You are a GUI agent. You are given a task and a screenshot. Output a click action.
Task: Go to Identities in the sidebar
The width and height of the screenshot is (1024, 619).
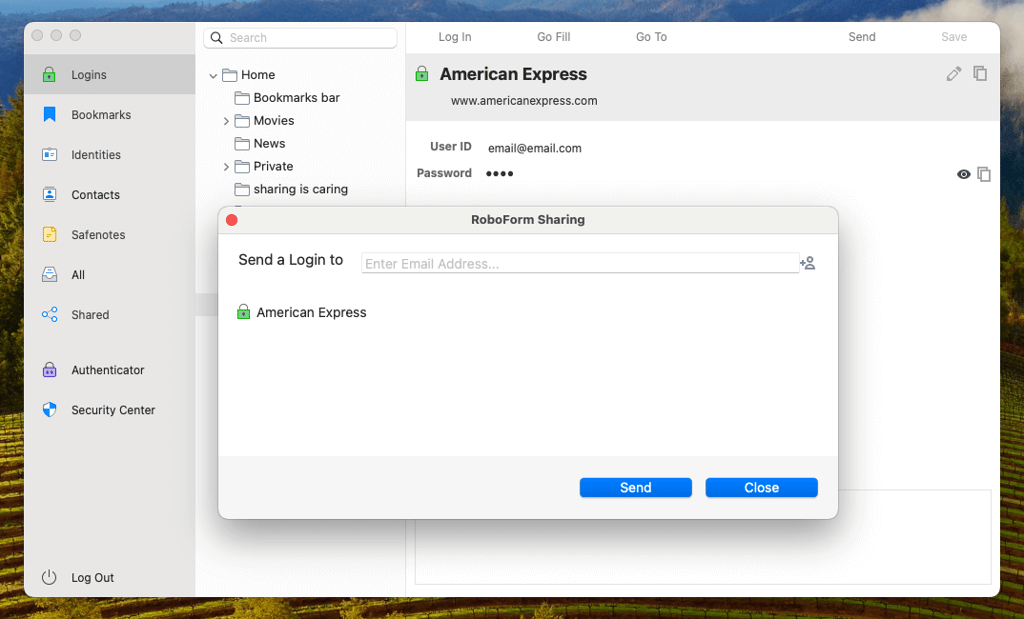click(110, 155)
